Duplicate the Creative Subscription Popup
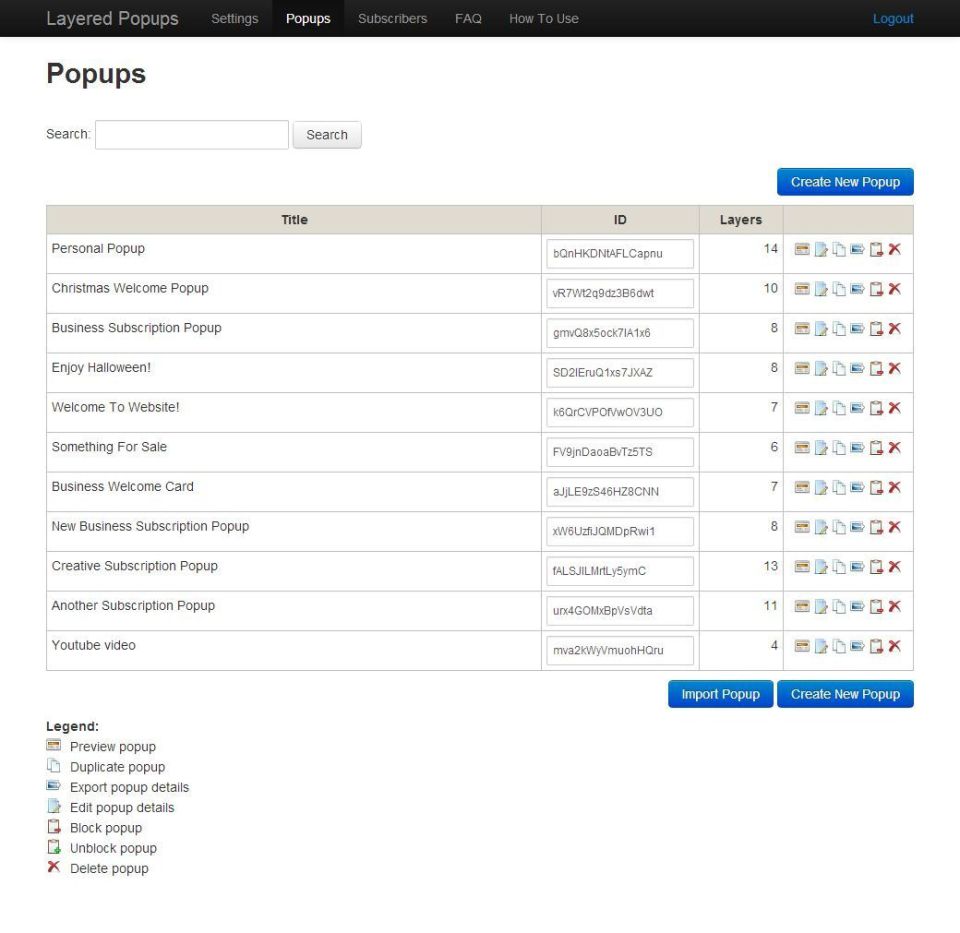Screen dimensions: 960x933 tap(839, 567)
